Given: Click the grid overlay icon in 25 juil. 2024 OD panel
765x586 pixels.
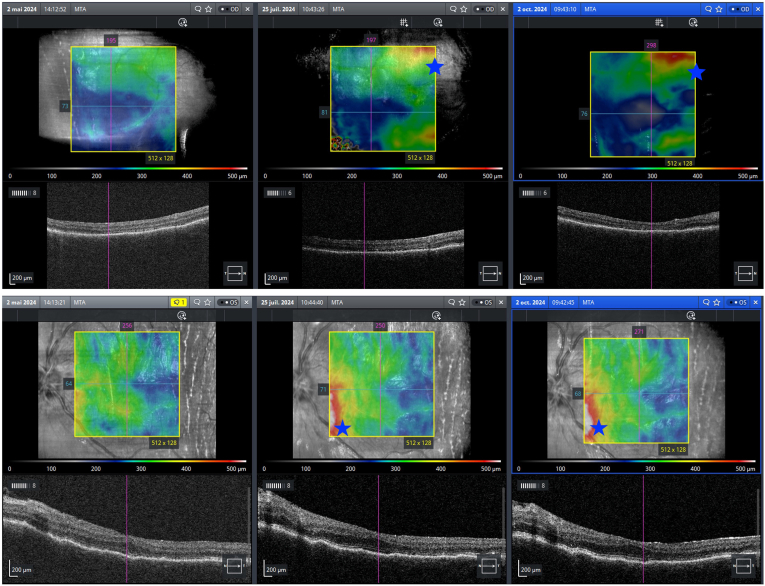Looking at the screenshot, I should tap(404, 22).
